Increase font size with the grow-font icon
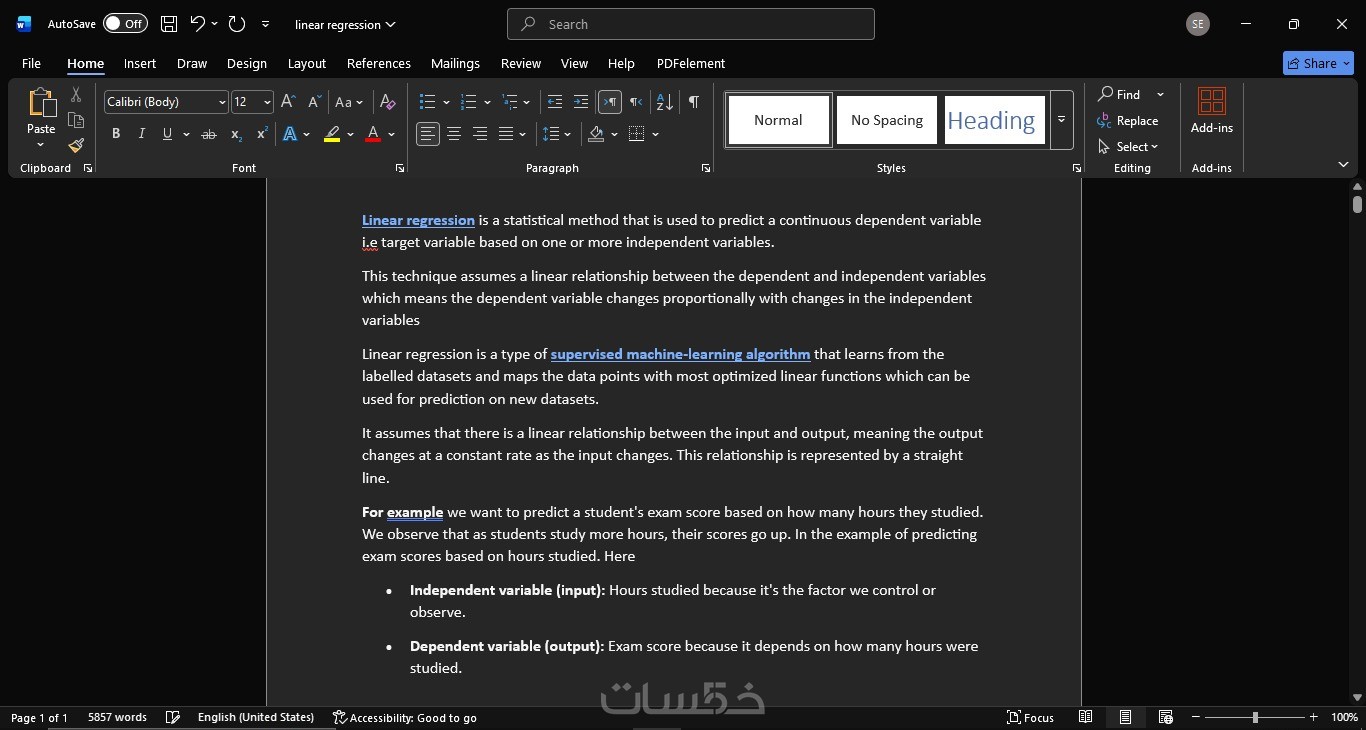 tap(288, 102)
